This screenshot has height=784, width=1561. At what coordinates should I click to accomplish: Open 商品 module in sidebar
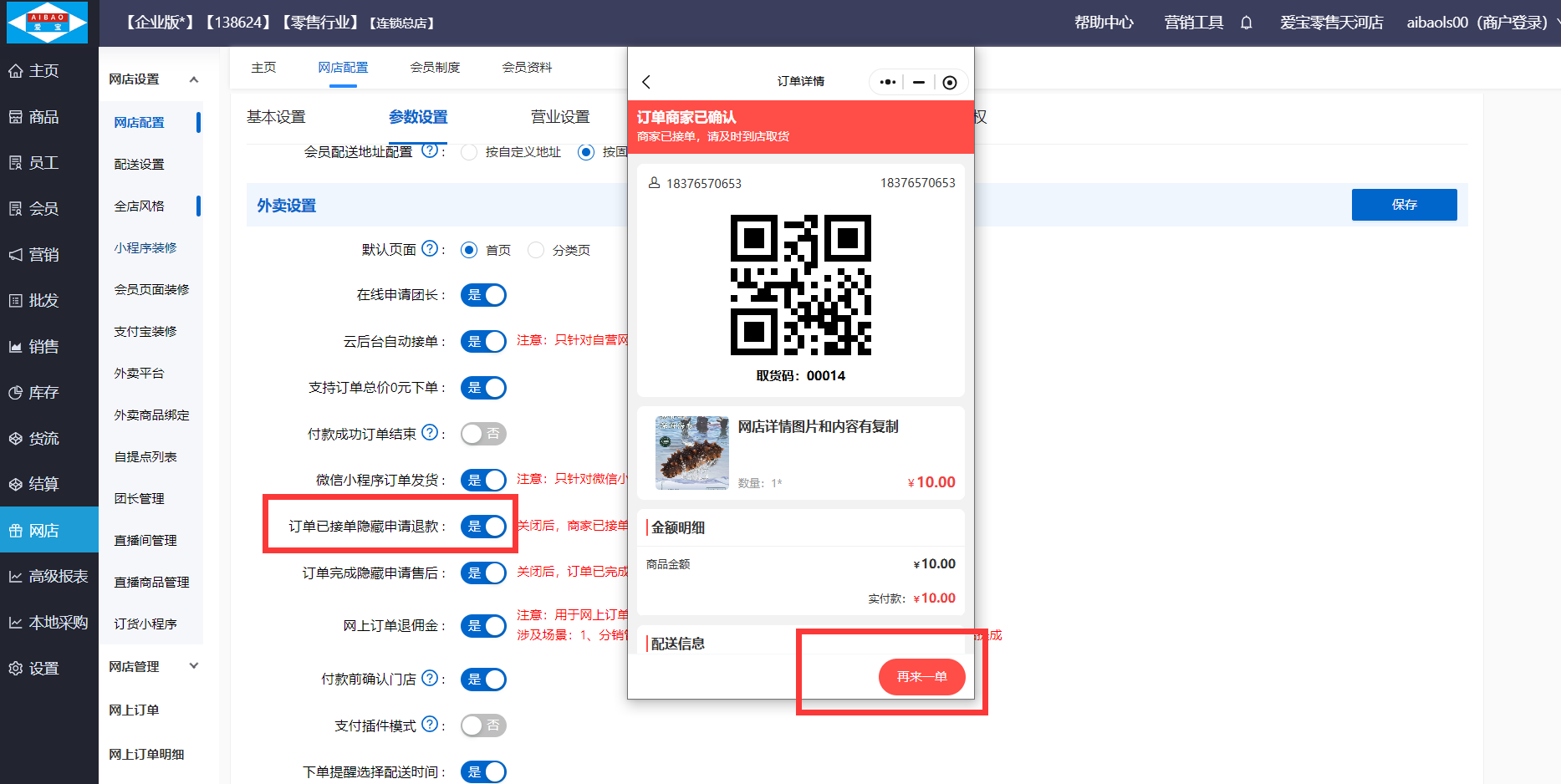coord(49,117)
